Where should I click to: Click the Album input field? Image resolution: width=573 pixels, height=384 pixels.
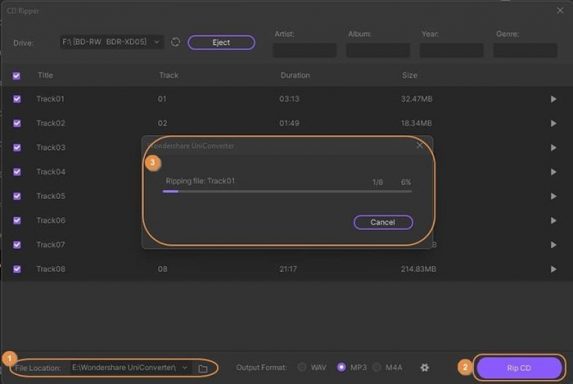(378, 50)
